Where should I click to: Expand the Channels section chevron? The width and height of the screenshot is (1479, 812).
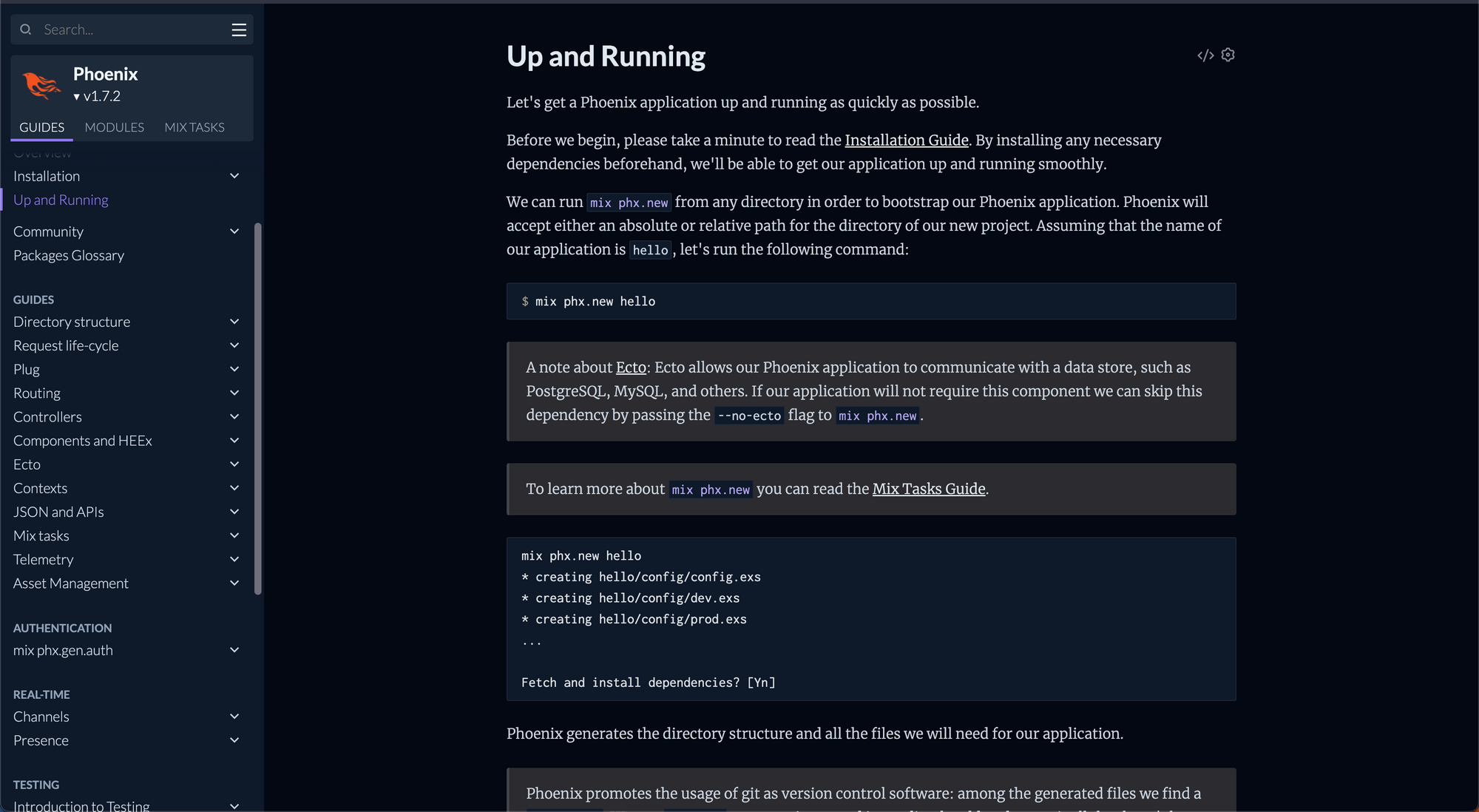tap(234, 717)
